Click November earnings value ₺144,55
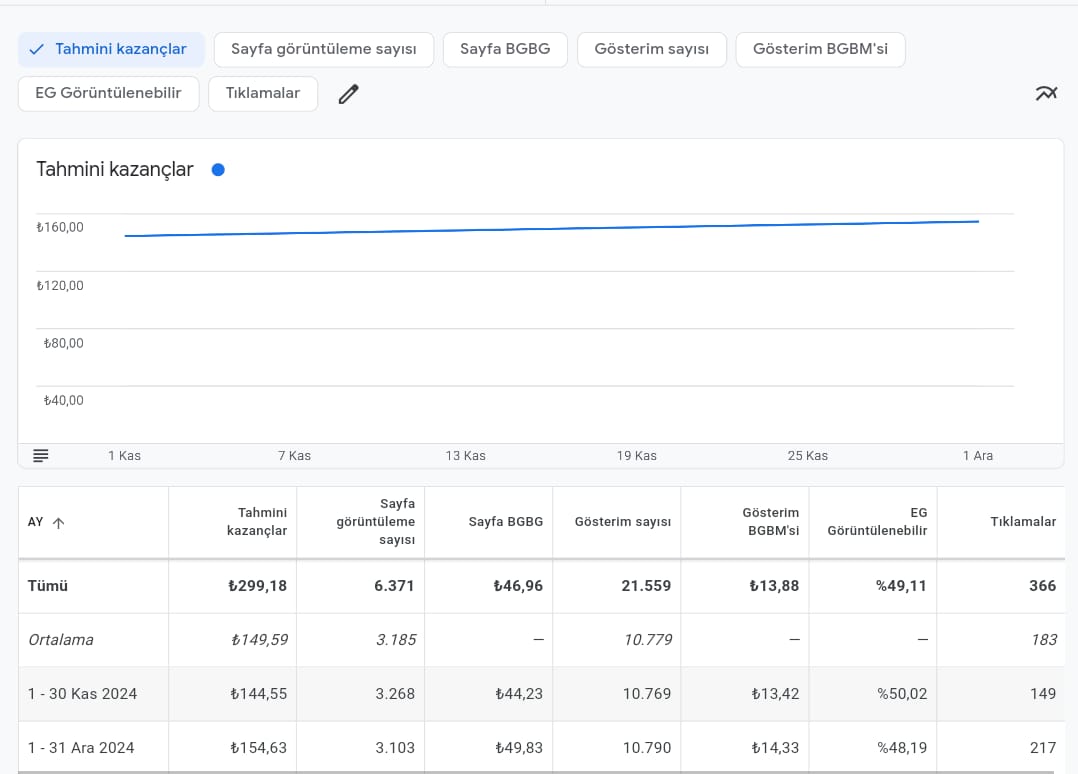The image size is (1078, 774). [258, 694]
